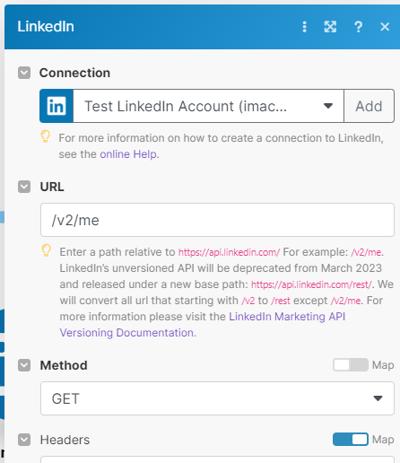Click the lightbulb hint icon under Connection
The height and width of the screenshot is (463, 400).
45,136
